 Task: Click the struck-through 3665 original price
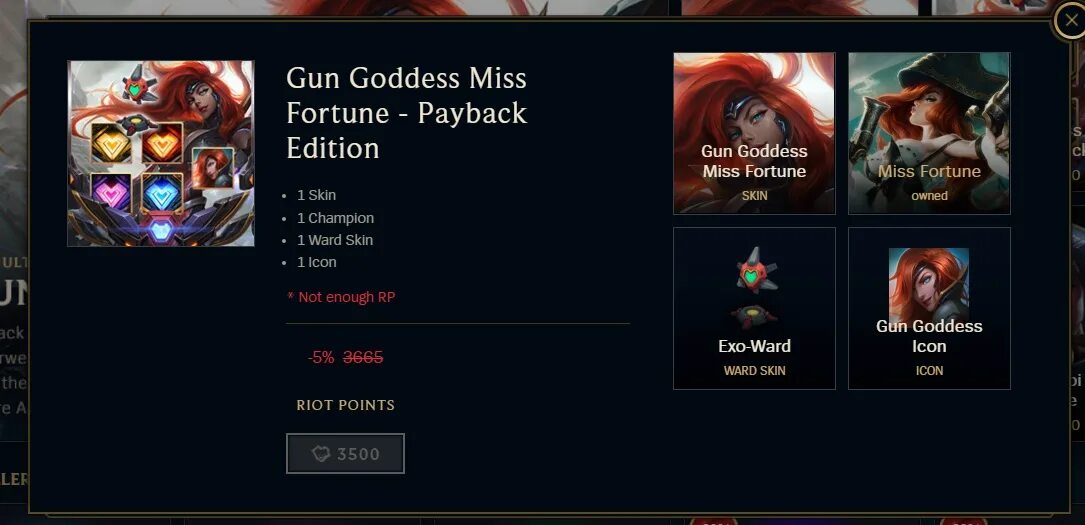[363, 358]
